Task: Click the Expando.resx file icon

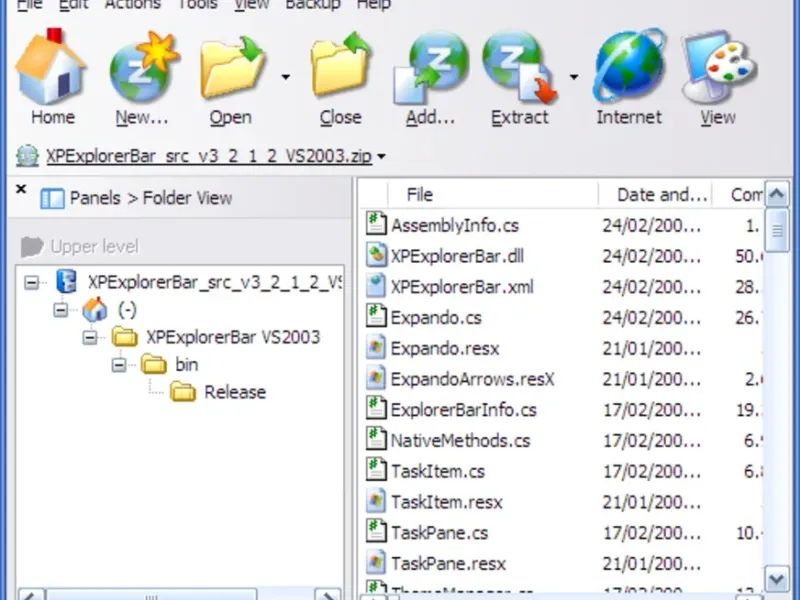Action: [x=376, y=347]
